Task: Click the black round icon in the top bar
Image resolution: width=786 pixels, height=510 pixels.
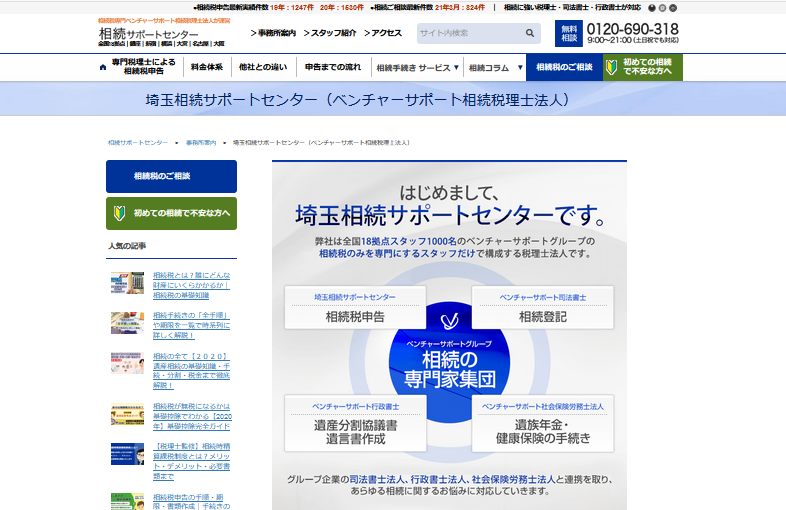Action: click(x=652, y=8)
